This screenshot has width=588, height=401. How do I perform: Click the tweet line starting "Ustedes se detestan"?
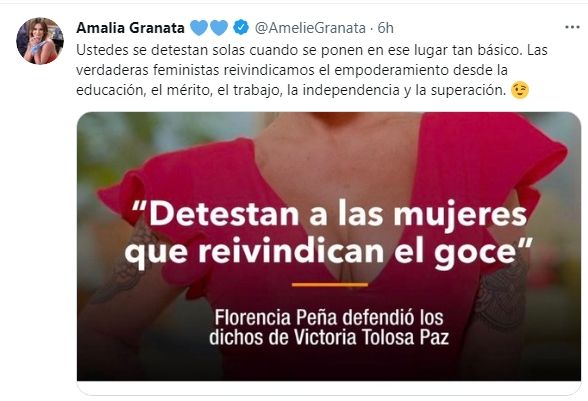[x=312, y=50]
